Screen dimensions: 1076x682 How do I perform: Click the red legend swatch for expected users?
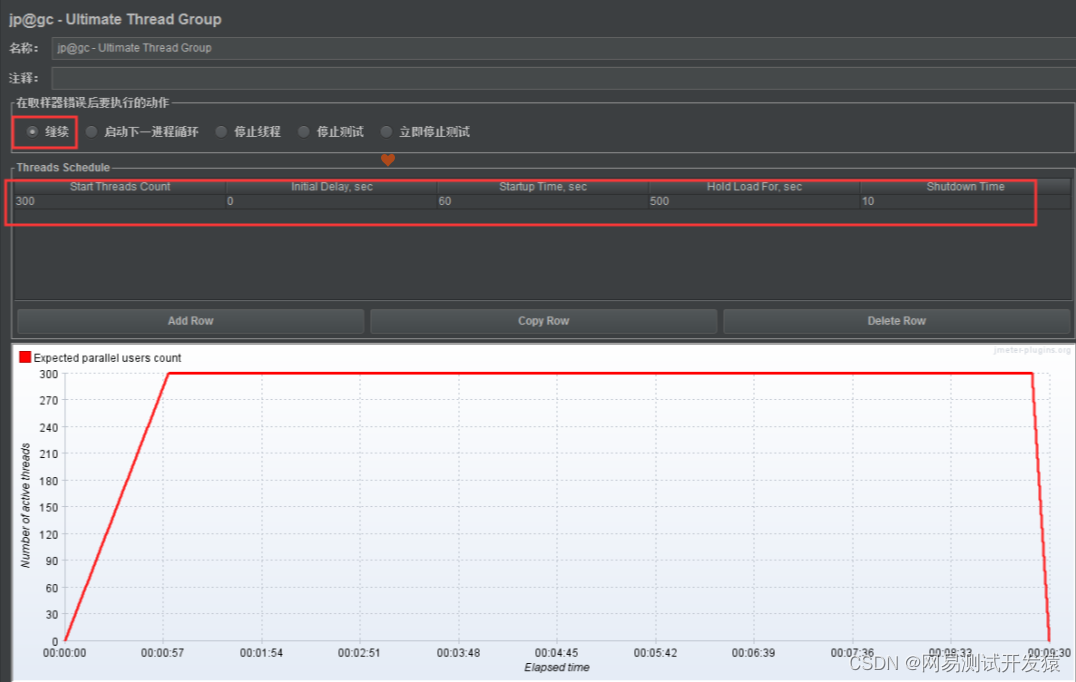click(25, 357)
